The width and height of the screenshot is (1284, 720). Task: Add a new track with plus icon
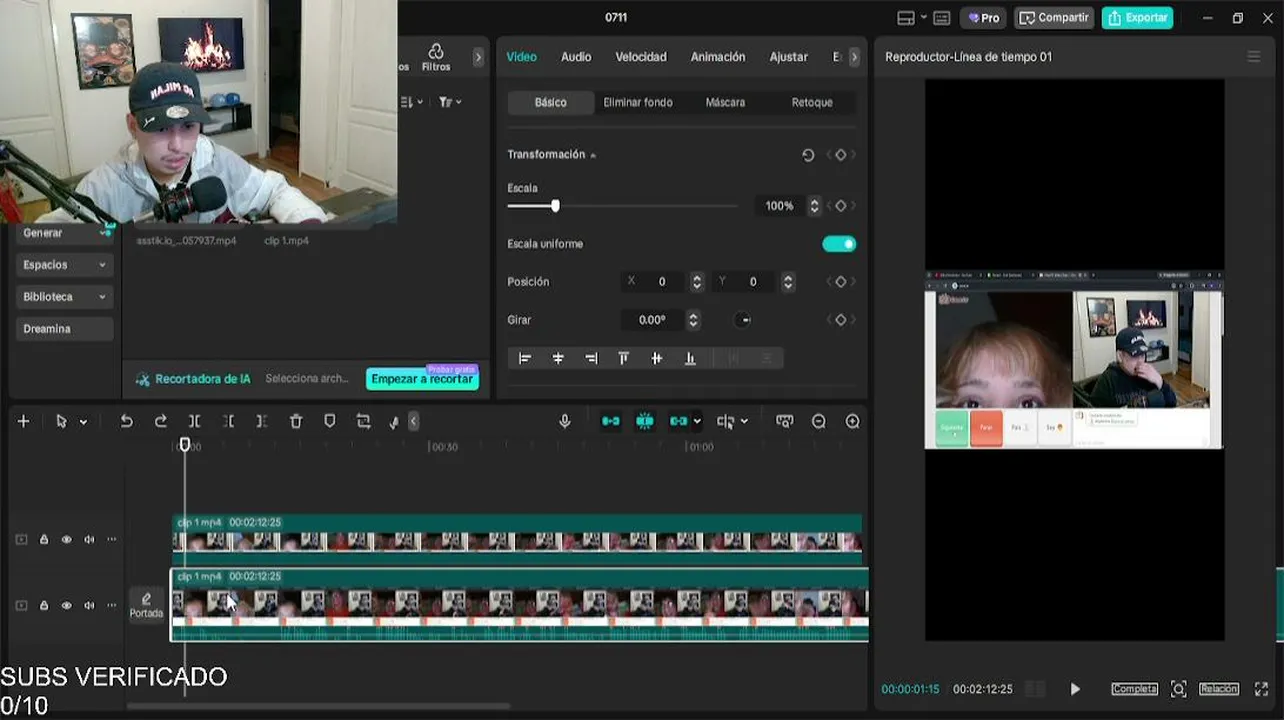pos(23,421)
